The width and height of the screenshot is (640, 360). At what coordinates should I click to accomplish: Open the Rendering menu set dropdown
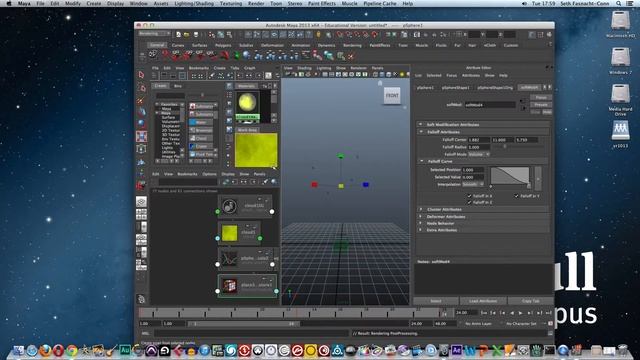[x=155, y=33]
